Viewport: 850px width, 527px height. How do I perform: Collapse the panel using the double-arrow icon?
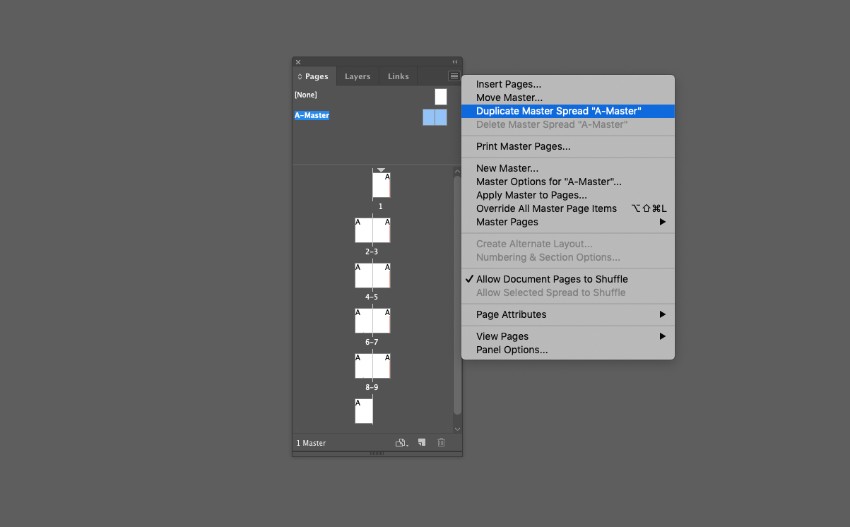tap(455, 62)
